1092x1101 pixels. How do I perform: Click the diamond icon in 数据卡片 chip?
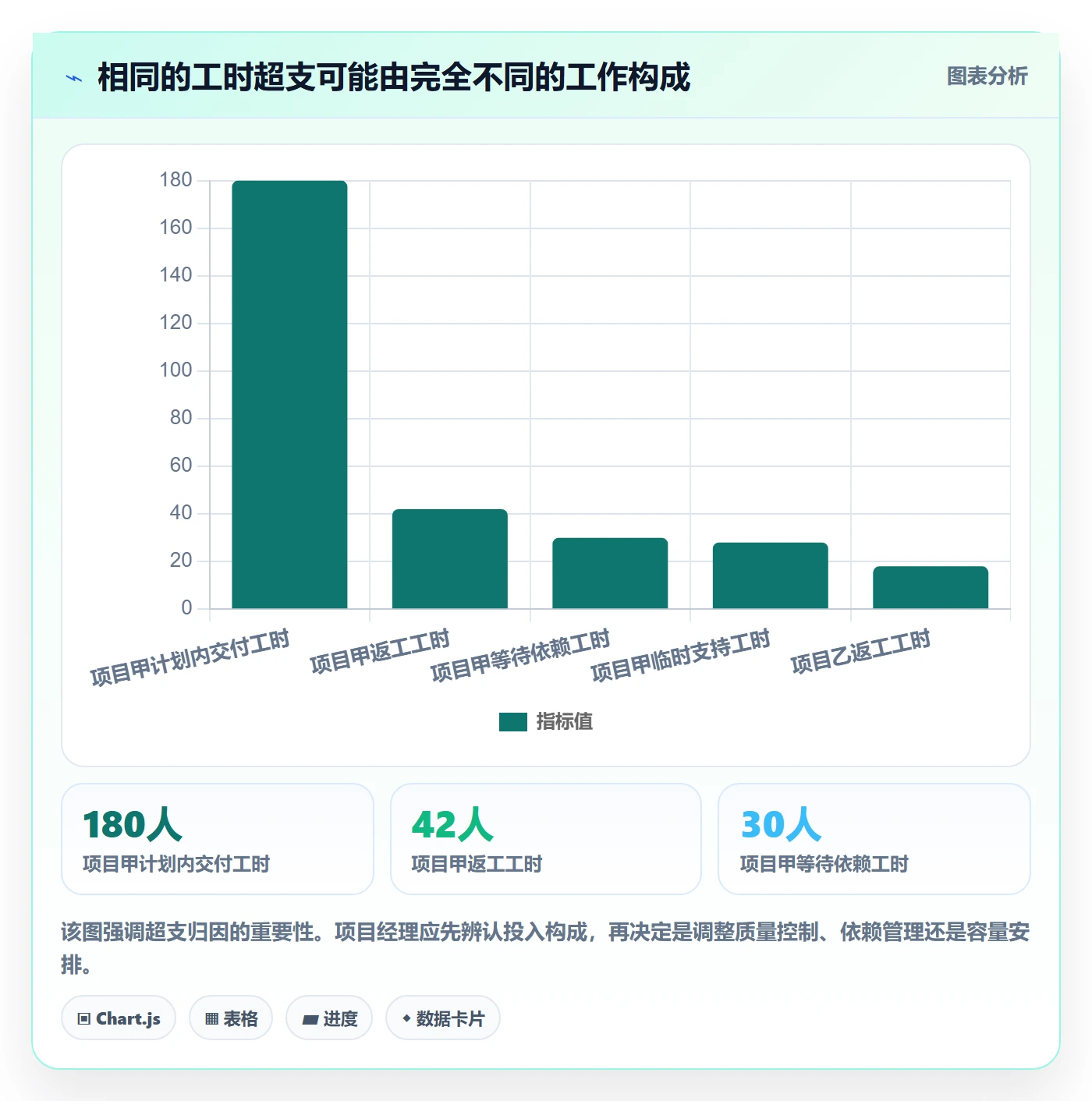(406, 1018)
